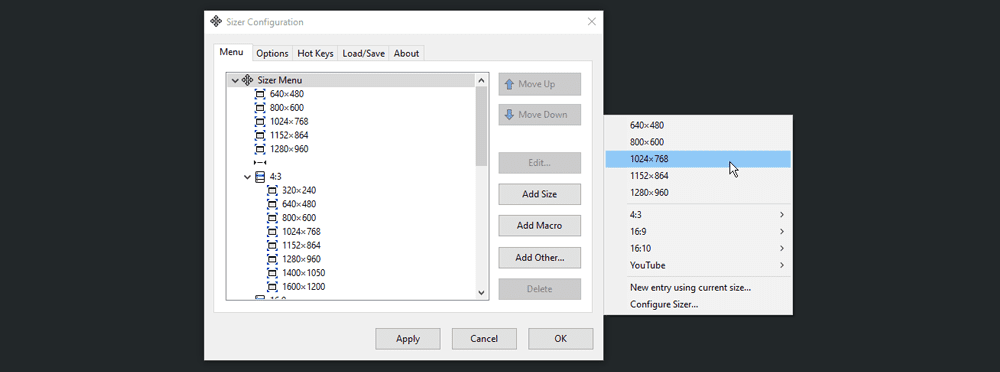
Task: Collapse the Sizer Menu root node
Action: point(235,80)
